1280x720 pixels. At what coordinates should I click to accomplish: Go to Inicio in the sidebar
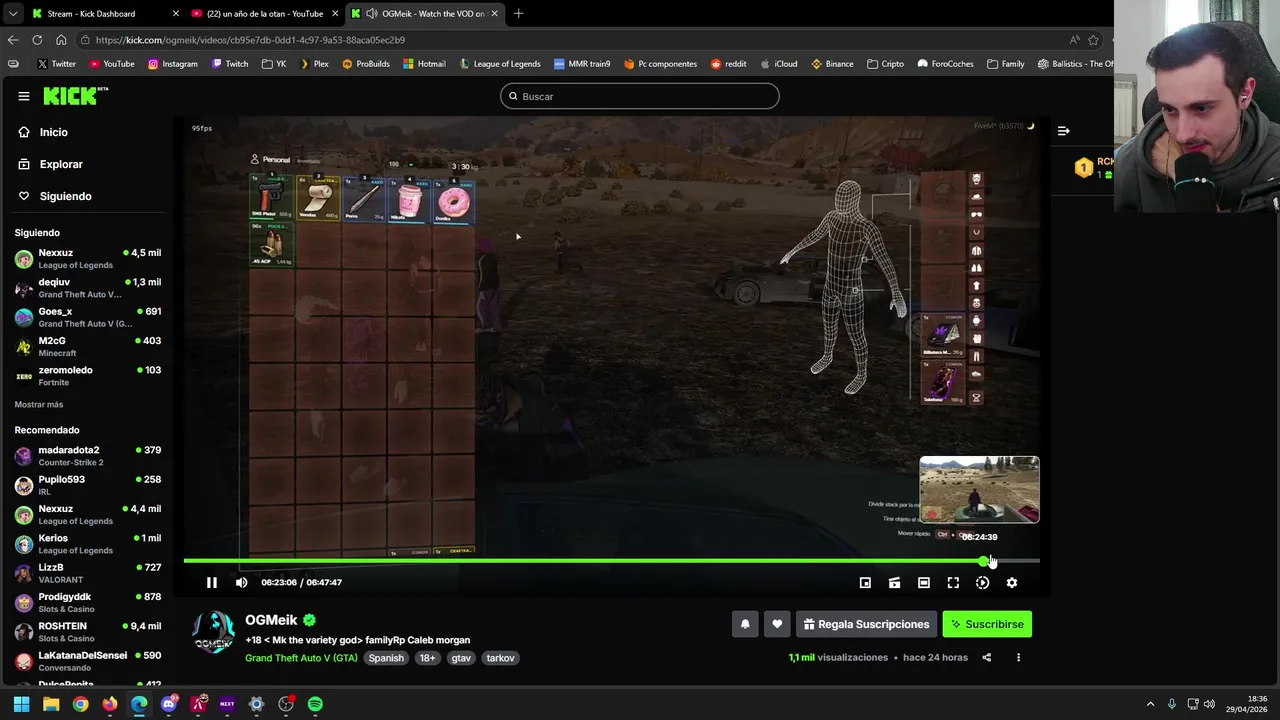[x=54, y=132]
